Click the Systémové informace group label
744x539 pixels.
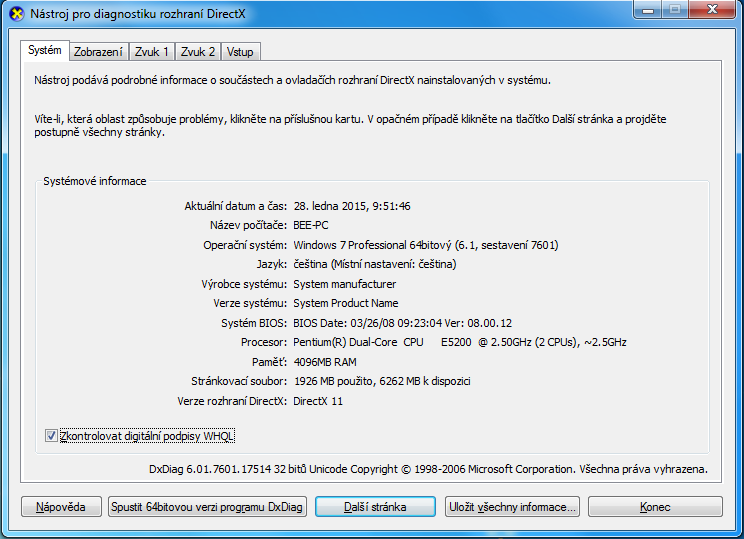point(95,181)
